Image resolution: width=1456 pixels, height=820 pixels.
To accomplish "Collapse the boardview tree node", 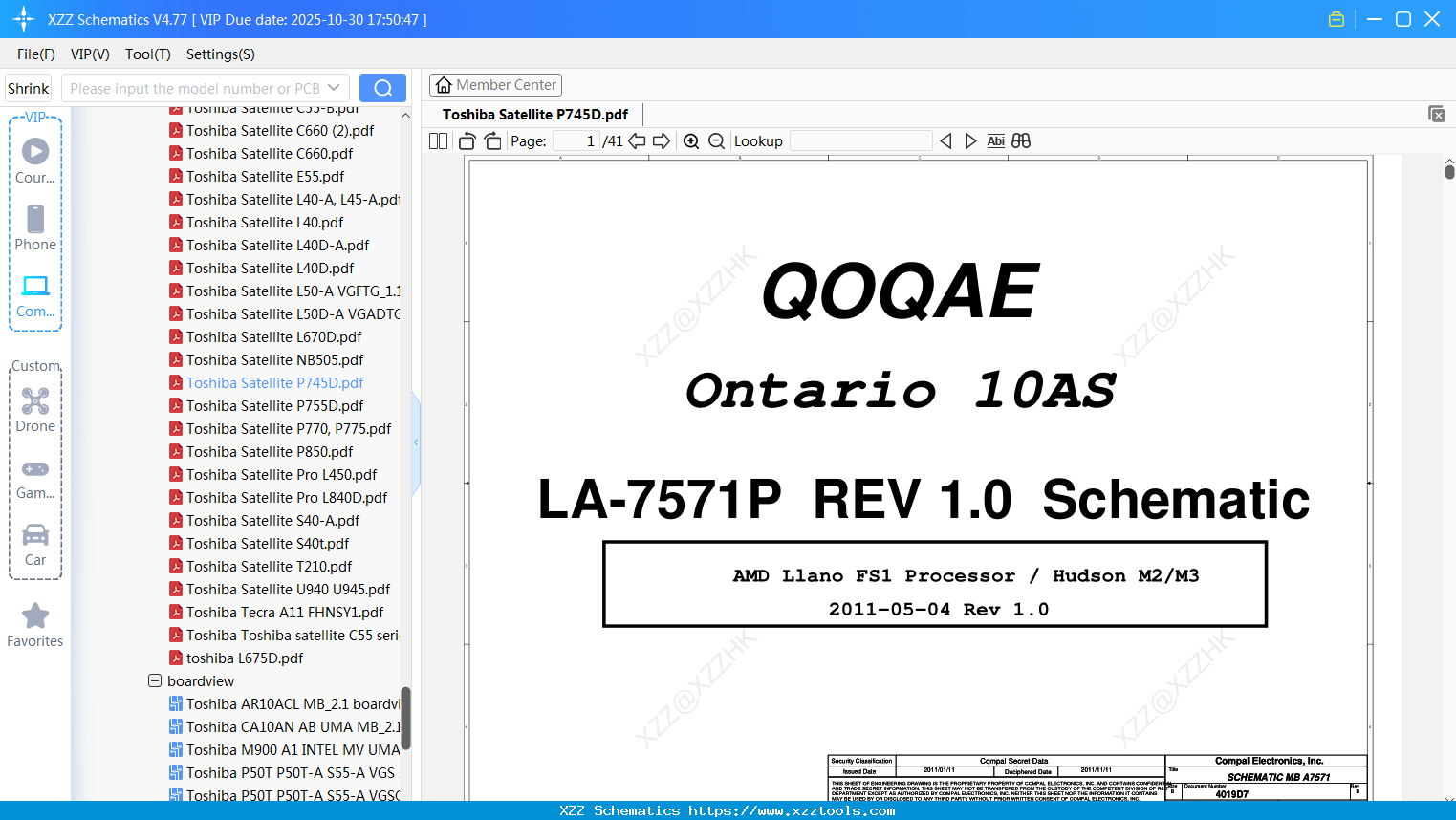I will click(x=155, y=681).
